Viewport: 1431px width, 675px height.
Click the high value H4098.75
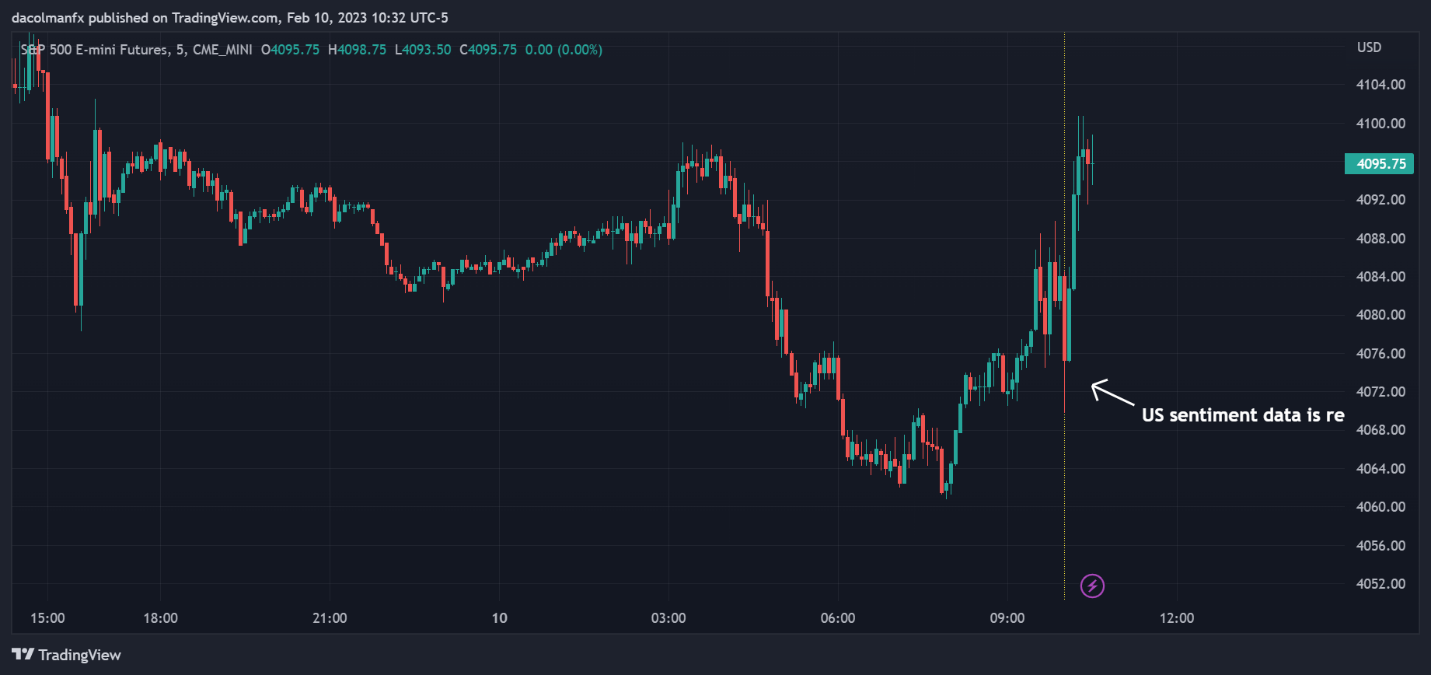point(359,49)
